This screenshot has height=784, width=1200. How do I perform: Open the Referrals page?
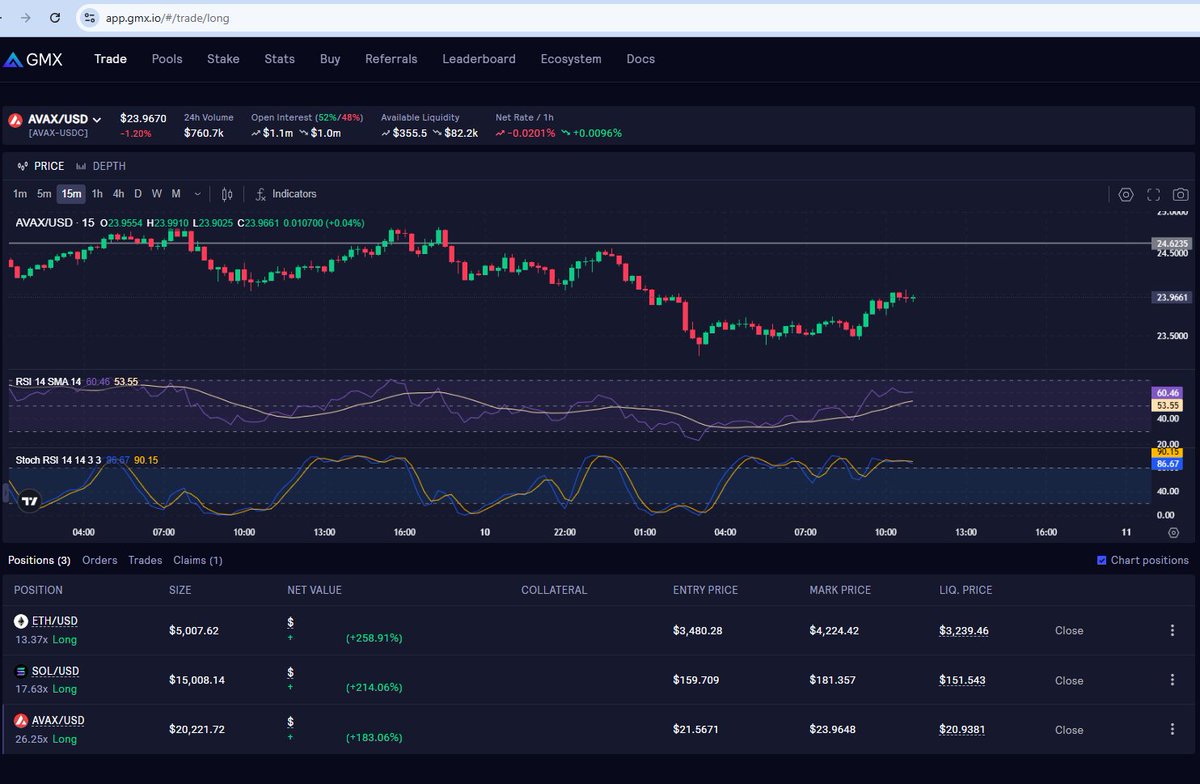391,59
